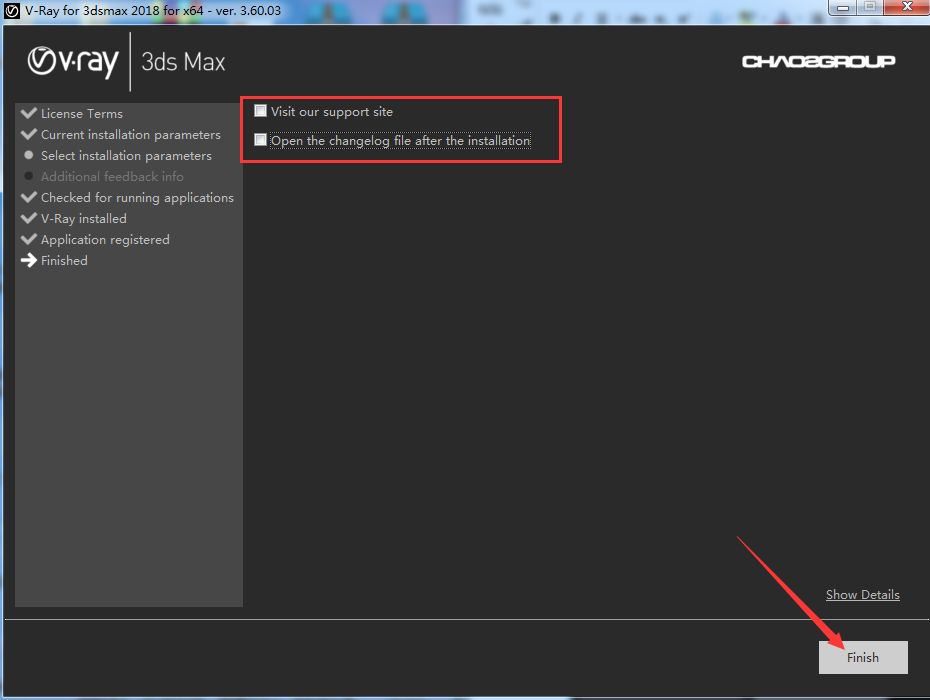This screenshot has height=700, width=930.
Task: Select the License Terms step
Action: point(82,113)
